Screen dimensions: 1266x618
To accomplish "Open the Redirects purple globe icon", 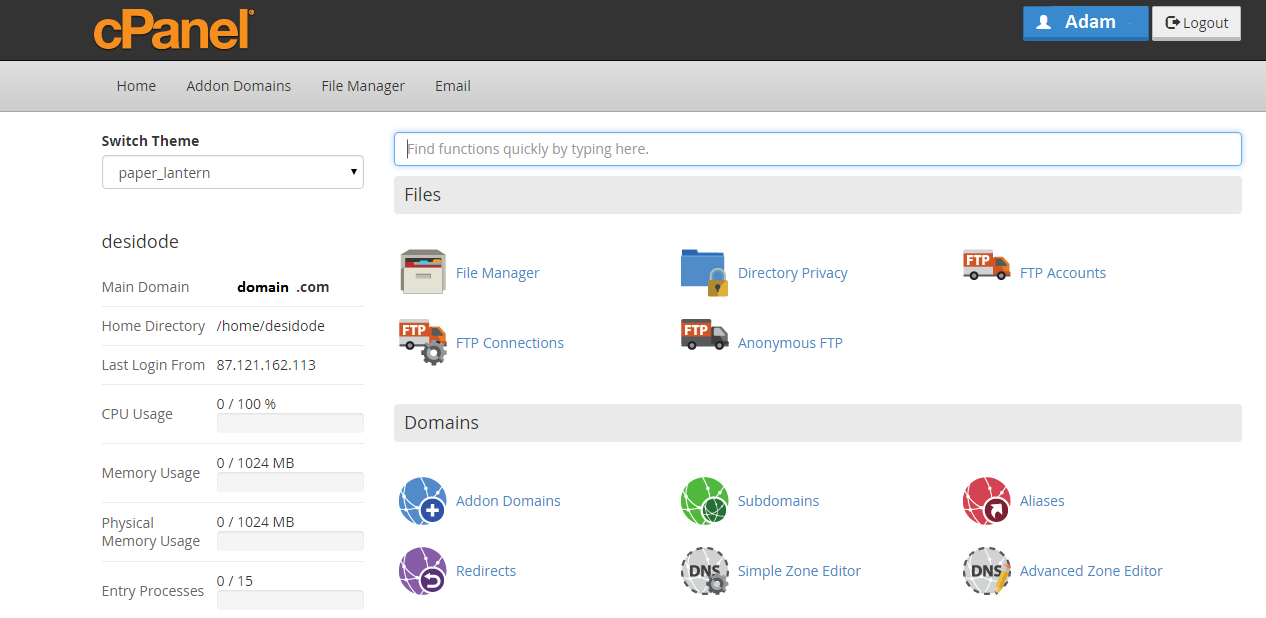I will point(423,571).
